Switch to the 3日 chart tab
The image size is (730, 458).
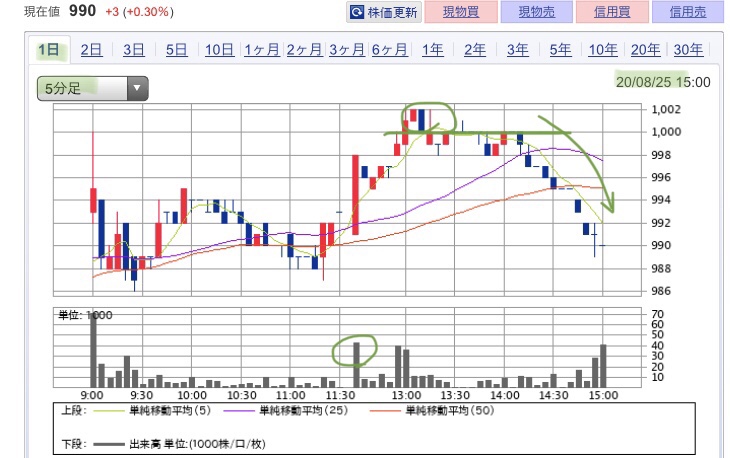click(x=134, y=50)
